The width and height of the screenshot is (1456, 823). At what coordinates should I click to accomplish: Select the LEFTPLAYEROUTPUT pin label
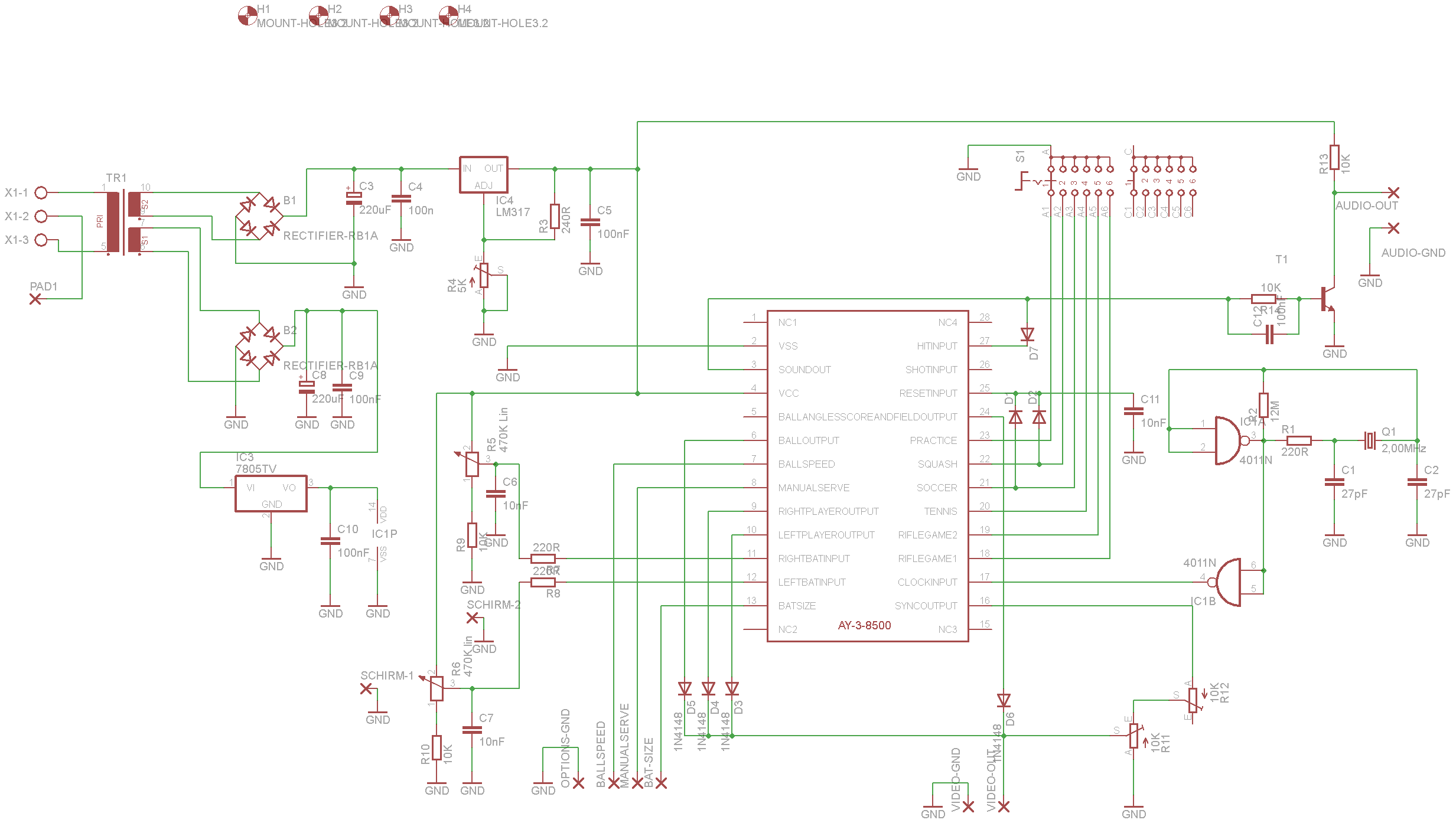(x=826, y=535)
